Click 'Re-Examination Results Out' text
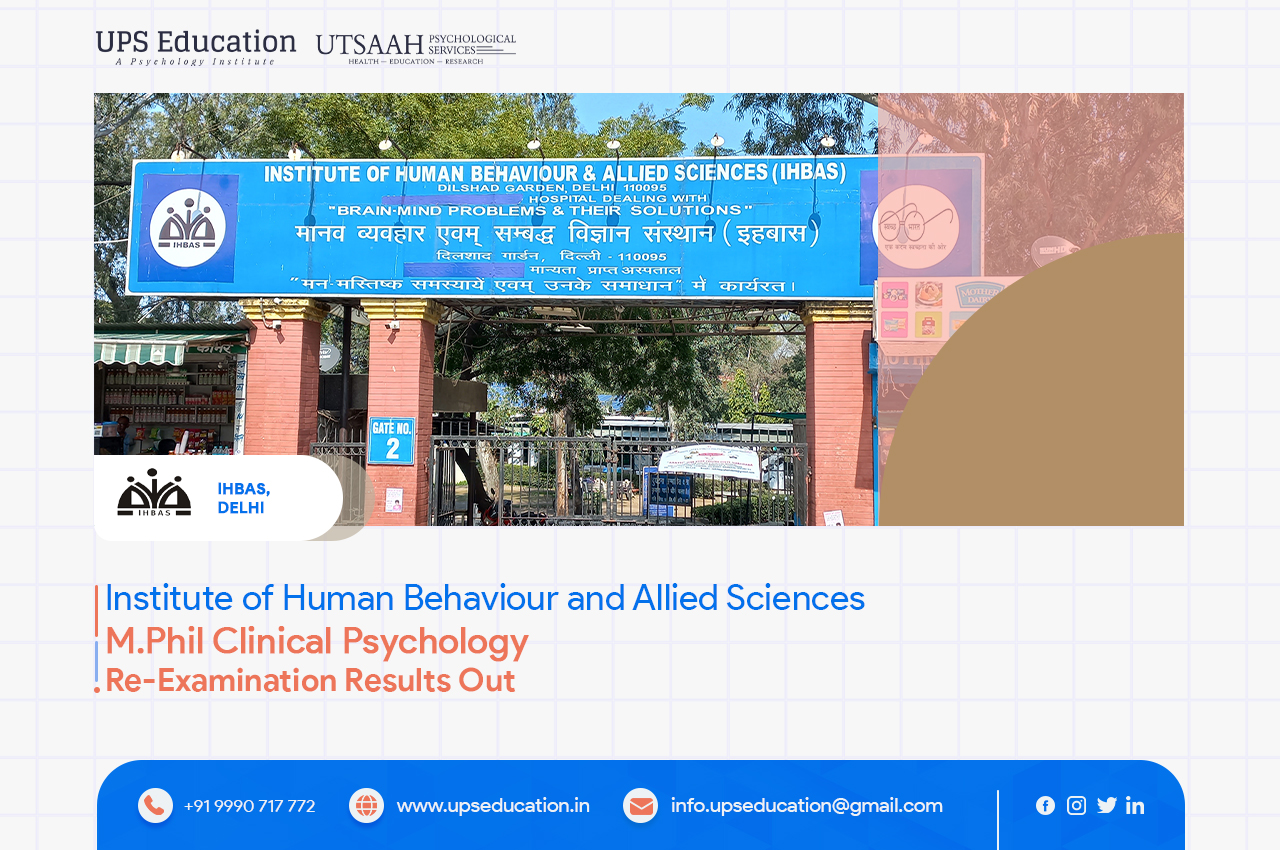This screenshot has height=850, width=1280. tap(310, 680)
